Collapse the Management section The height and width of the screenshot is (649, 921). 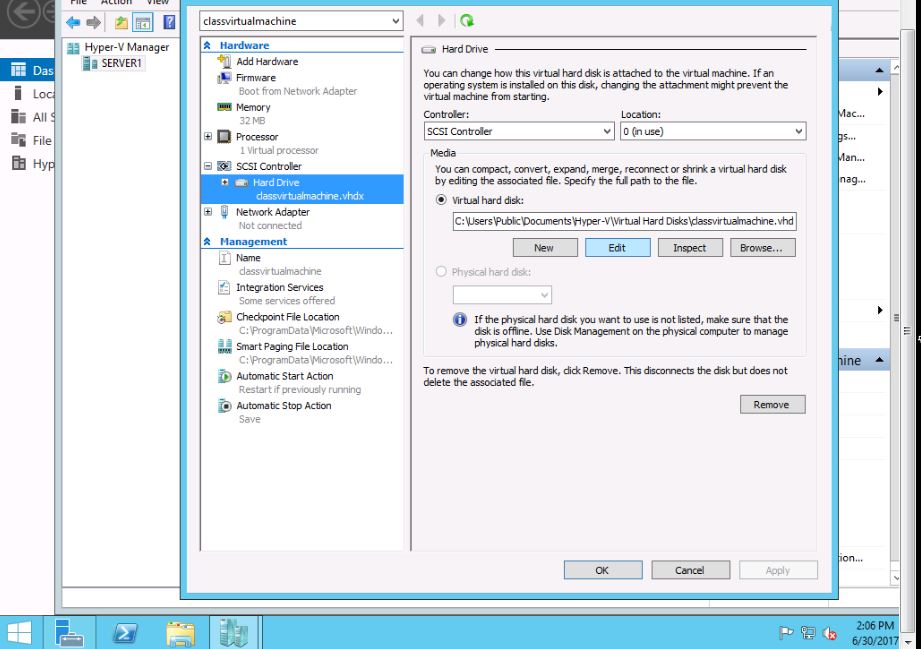[x=207, y=241]
